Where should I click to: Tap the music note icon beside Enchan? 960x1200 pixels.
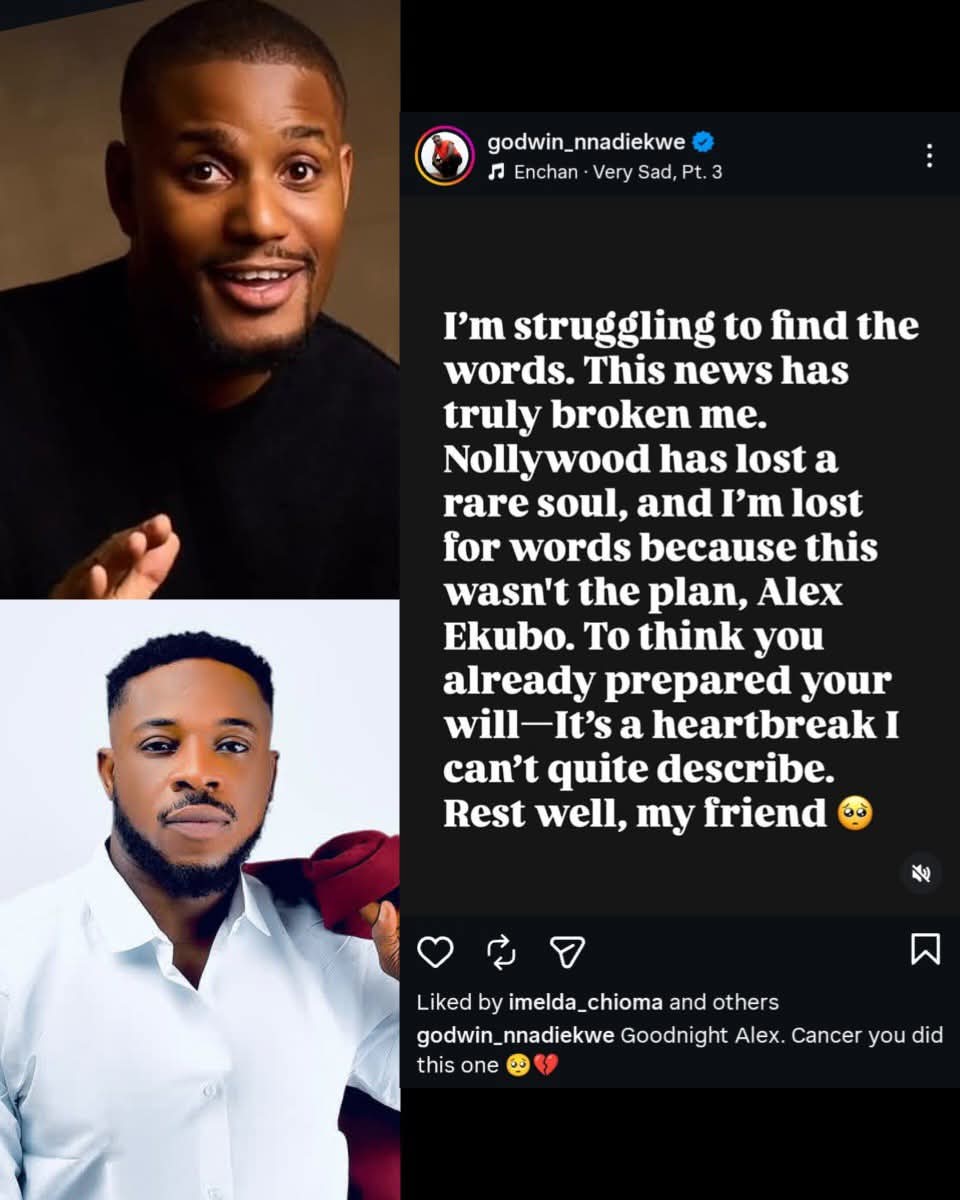[496, 172]
